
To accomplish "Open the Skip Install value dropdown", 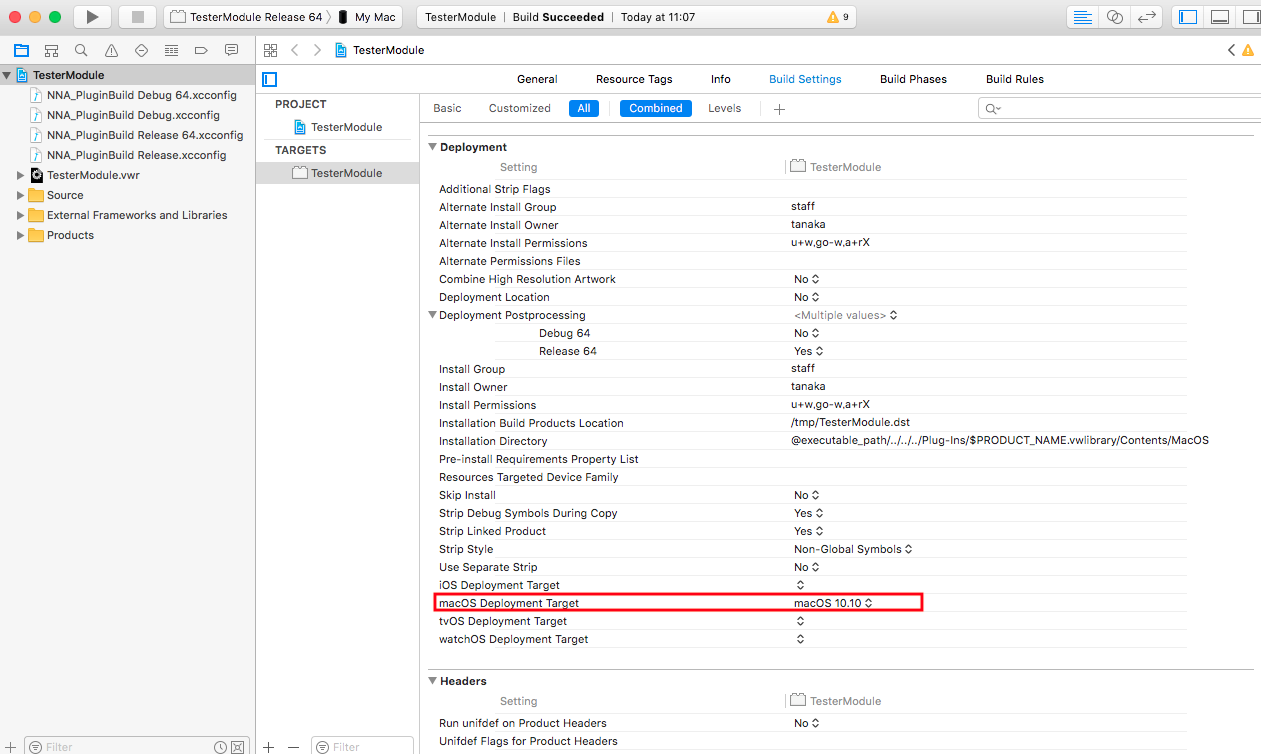I will (807, 495).
